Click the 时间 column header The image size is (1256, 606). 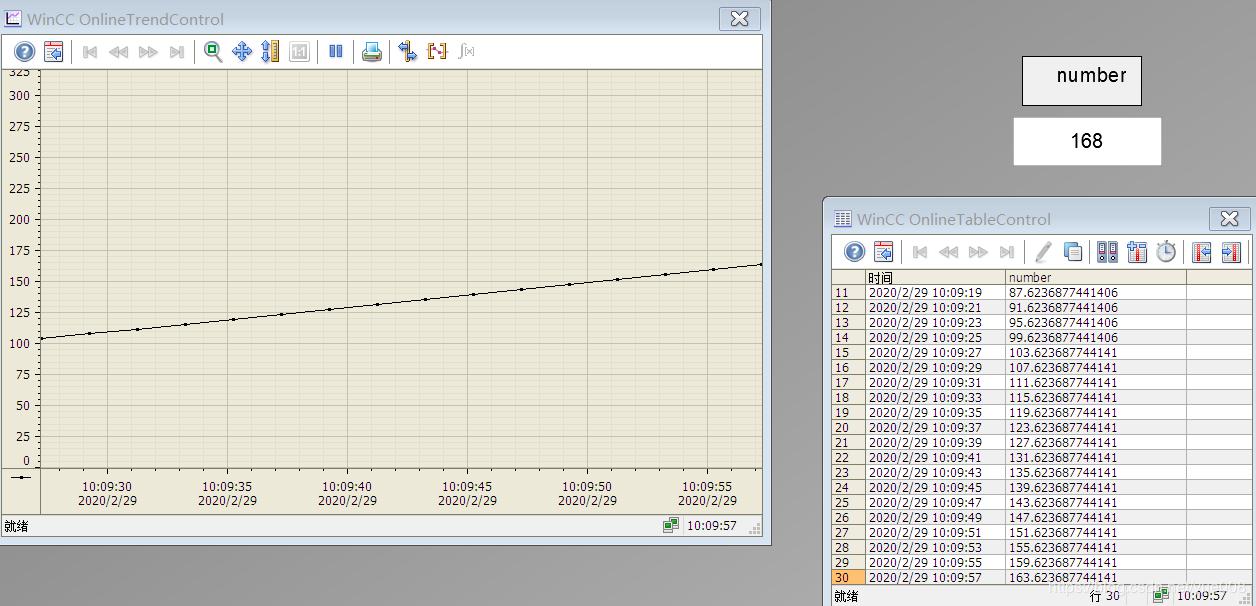click(x=935, y=278)
